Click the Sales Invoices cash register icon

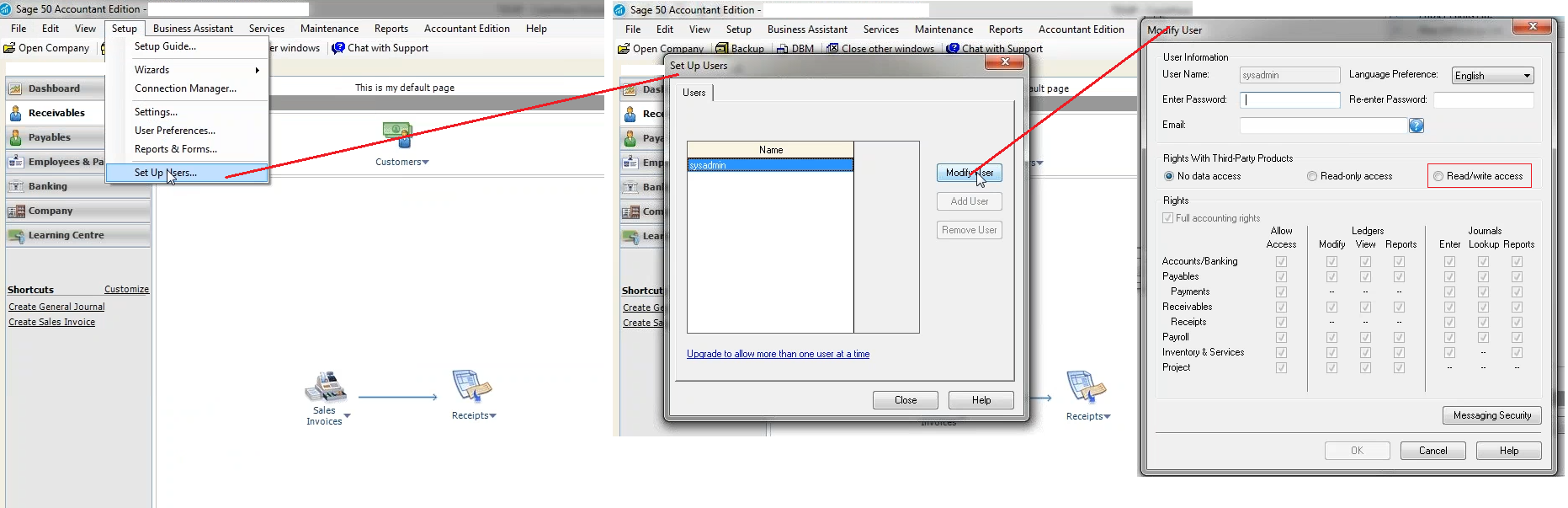click(326, 387)
